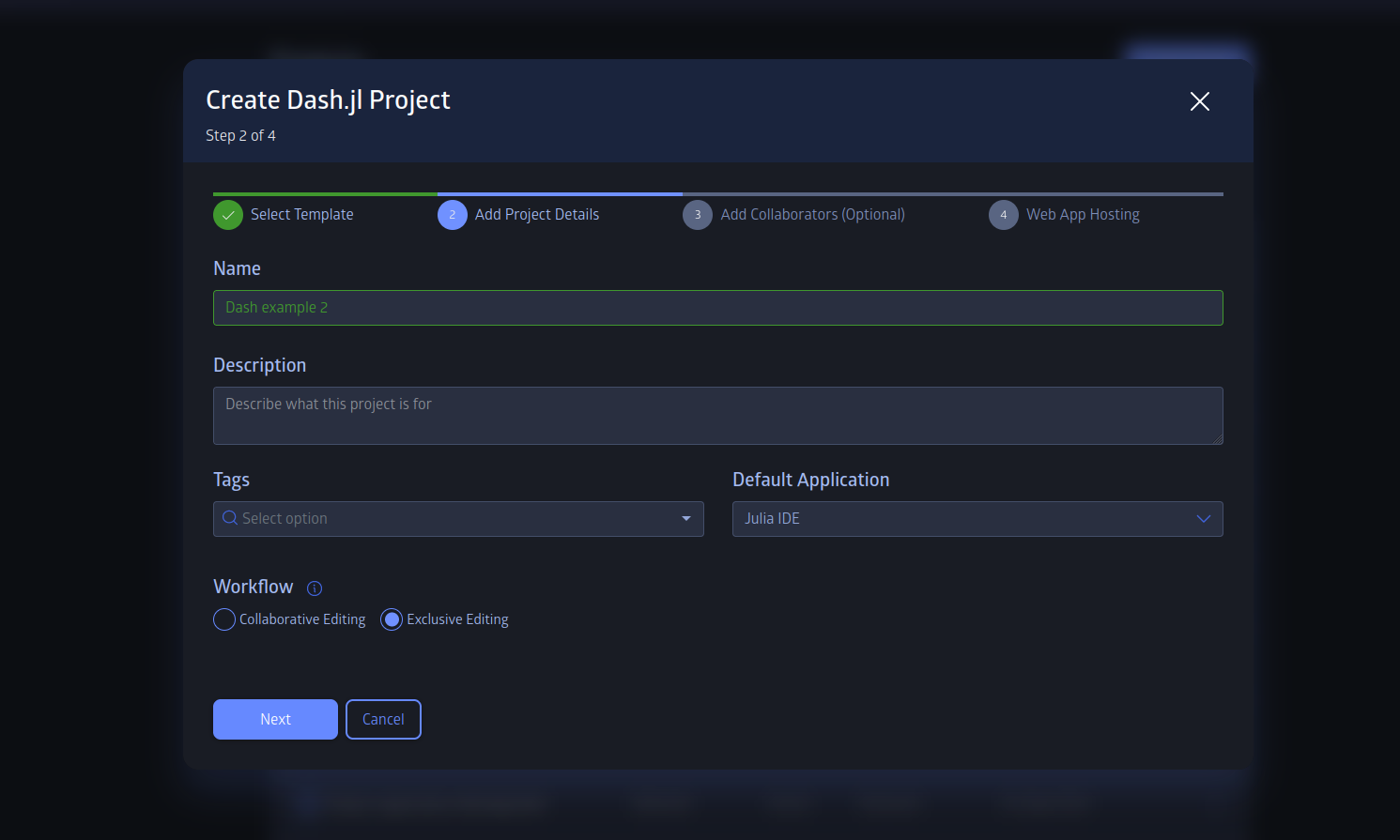
Task: Click the step 3 circle icon
Action: tap(698, 215)
